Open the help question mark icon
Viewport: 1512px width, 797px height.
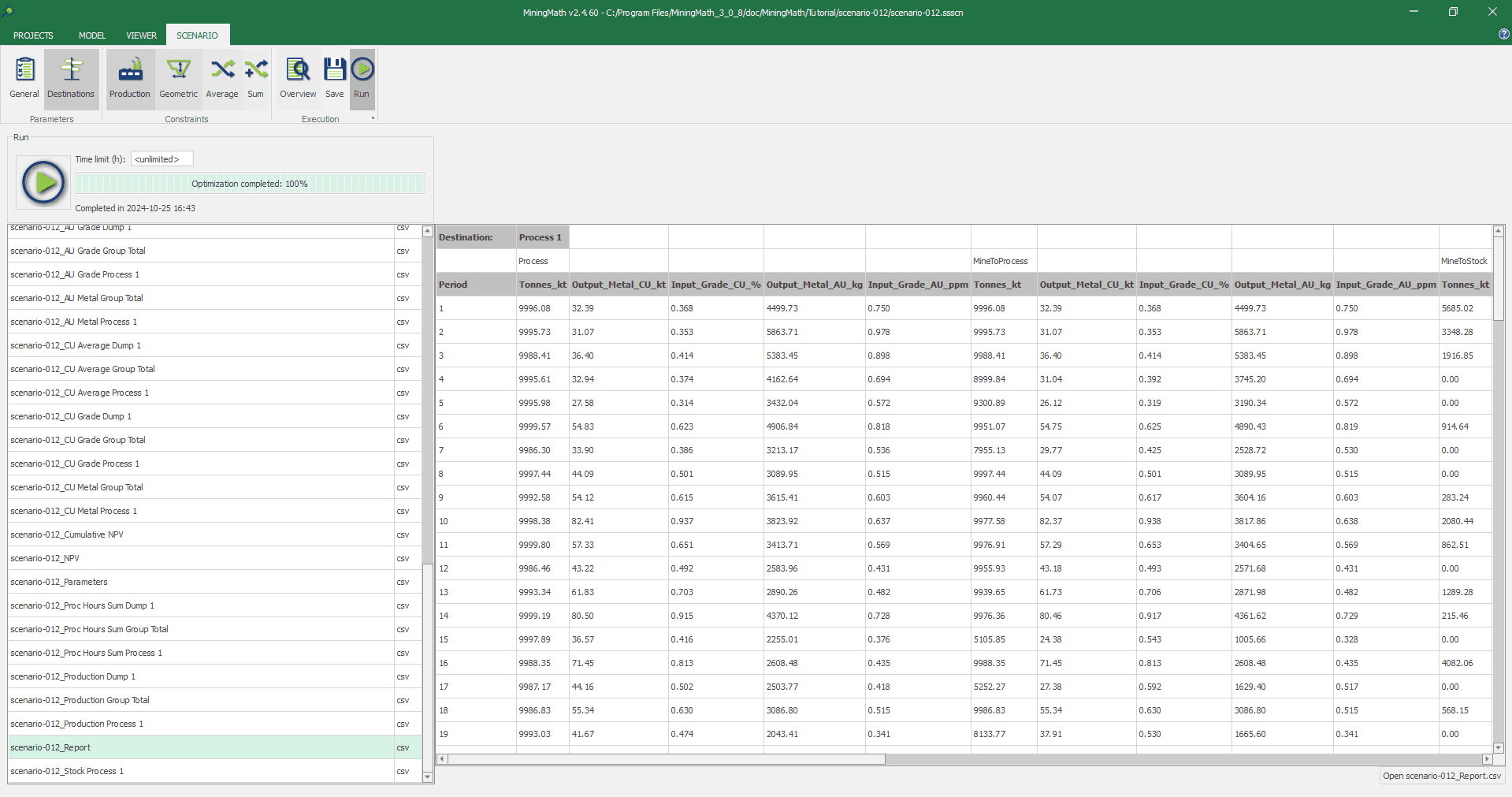click(x=1503, y=34)
